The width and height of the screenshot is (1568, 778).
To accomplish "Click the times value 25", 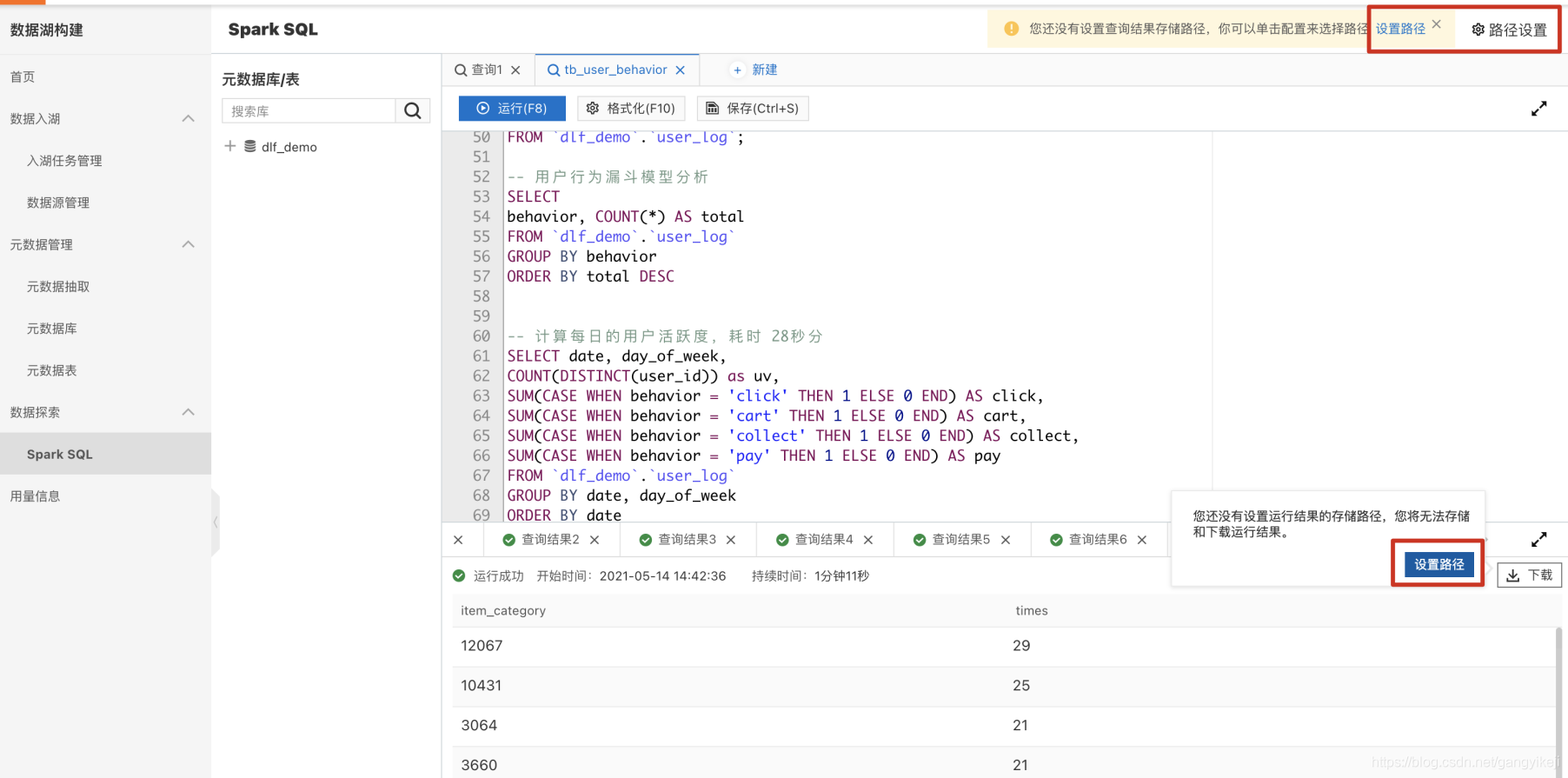I will point(1021,685).
